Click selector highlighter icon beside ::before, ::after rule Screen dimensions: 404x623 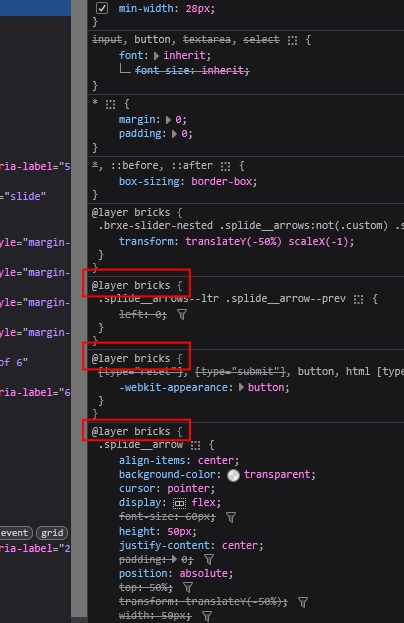pyautogui.click(x=225, y=166)
